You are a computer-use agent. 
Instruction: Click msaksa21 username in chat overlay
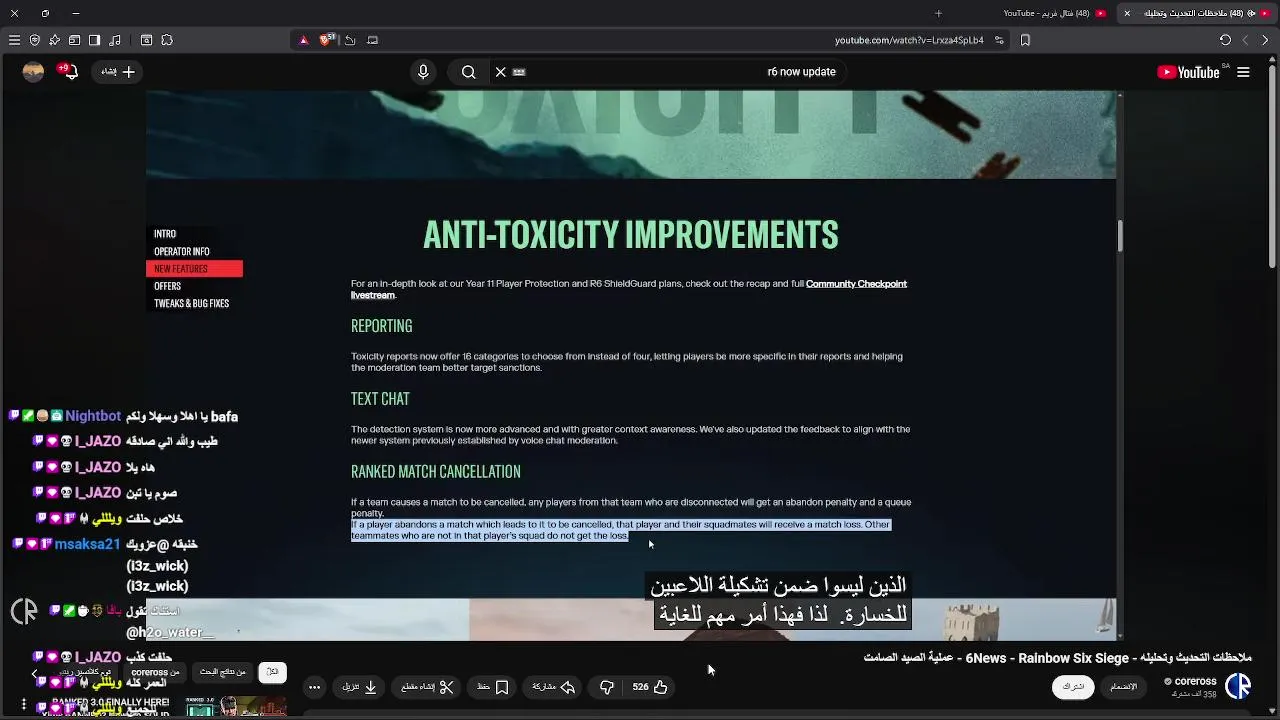(88, 544)
